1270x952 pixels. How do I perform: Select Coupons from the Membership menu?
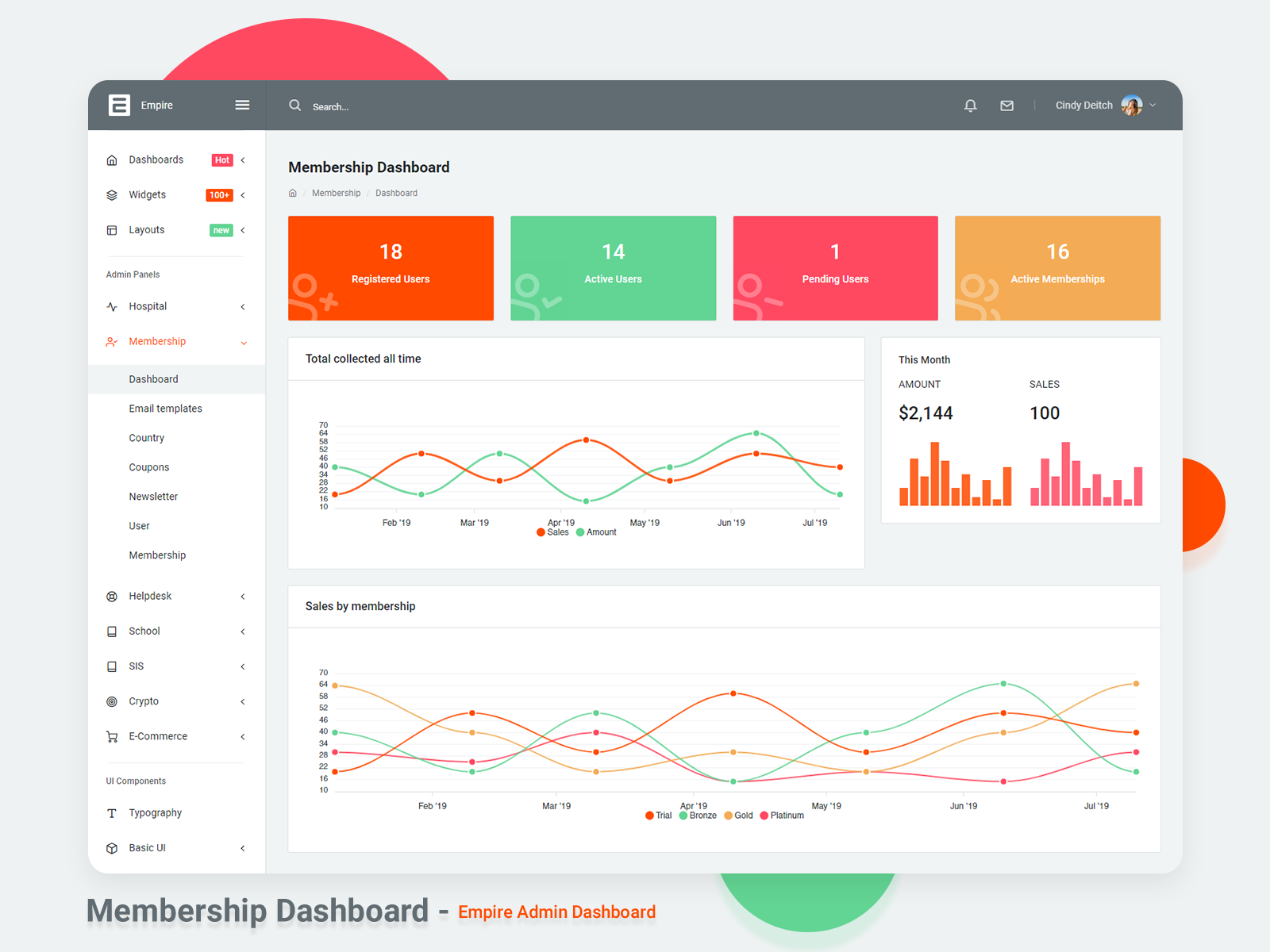(149, 466)
